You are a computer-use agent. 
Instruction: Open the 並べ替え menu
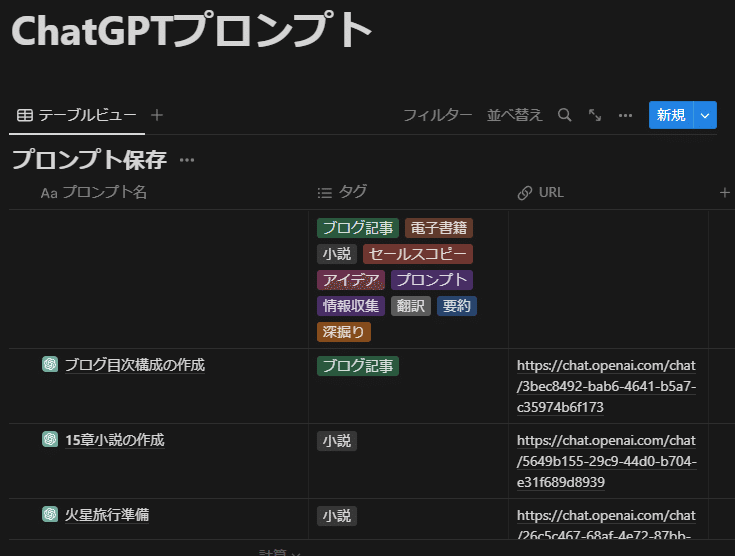(x=514, y=115)
